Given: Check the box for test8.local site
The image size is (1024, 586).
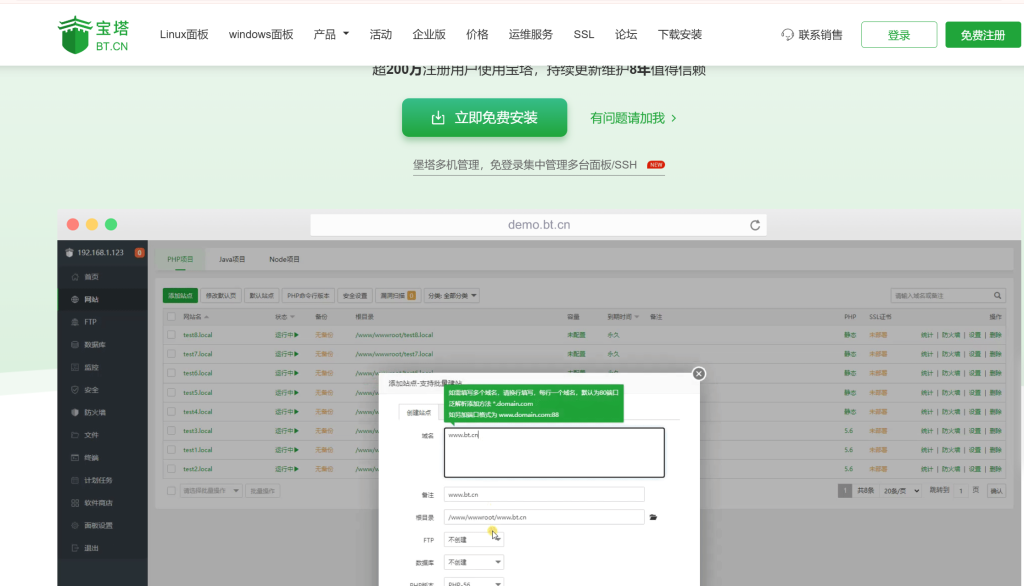Looking at the screenshot, I should point(171,334).
